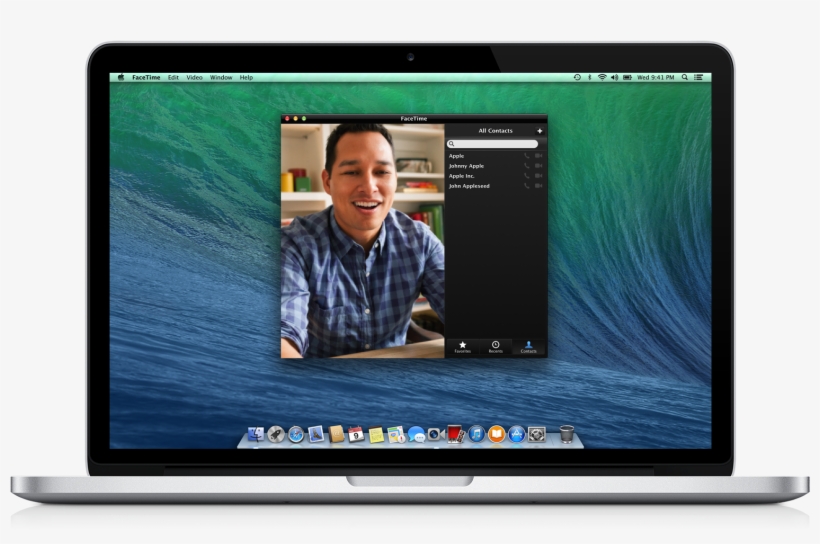Click the Wed 9:41 PM clock

[655, 77]
